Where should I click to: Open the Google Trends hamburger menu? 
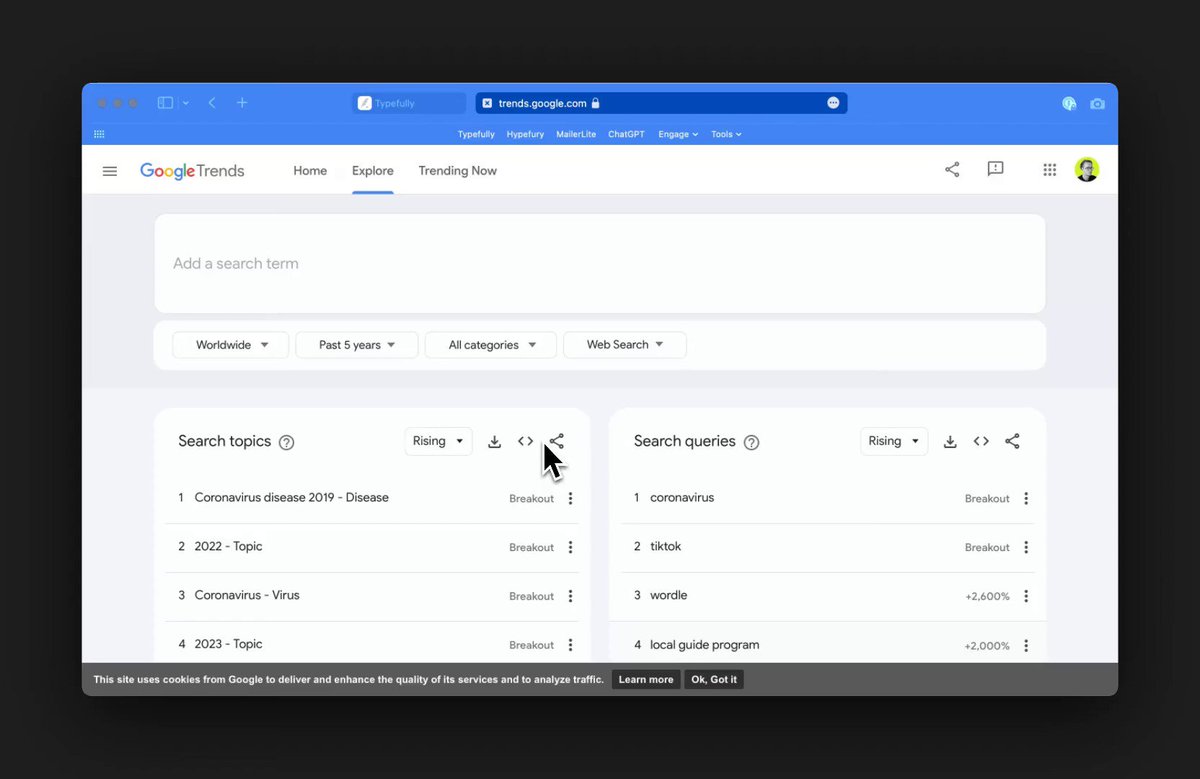pos(110,171)
